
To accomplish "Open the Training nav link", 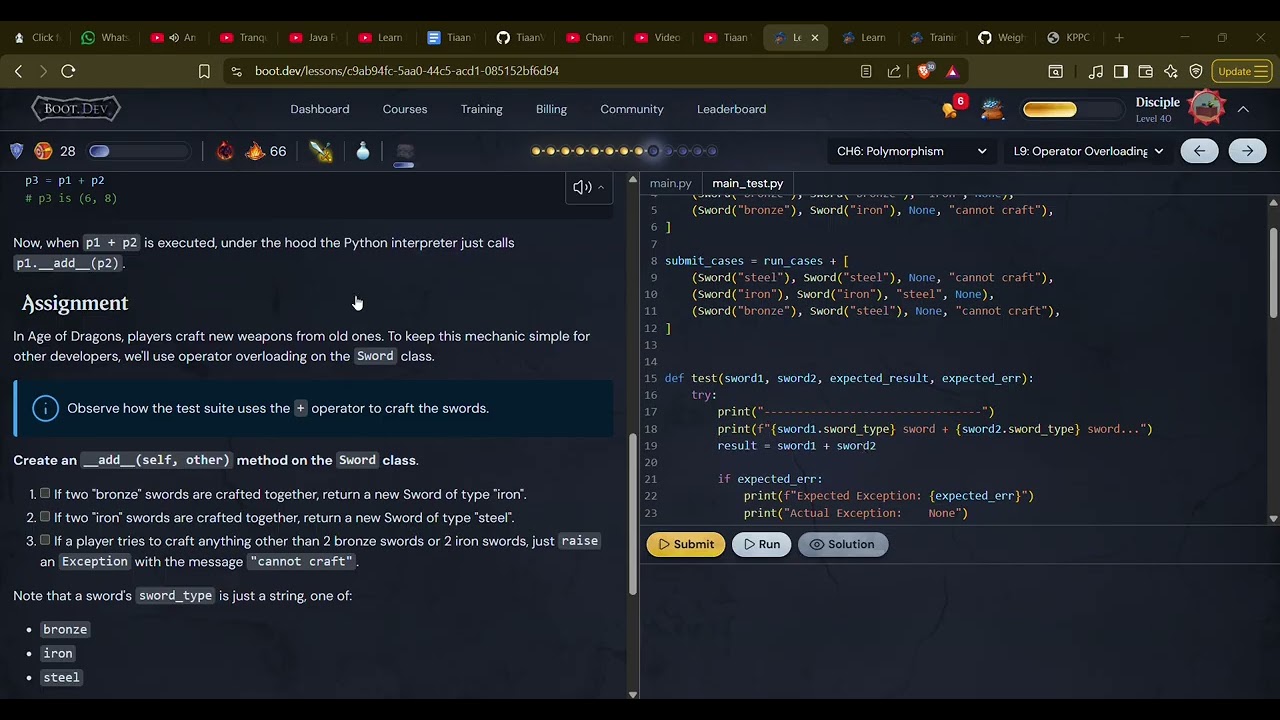I will click(482, 109).
